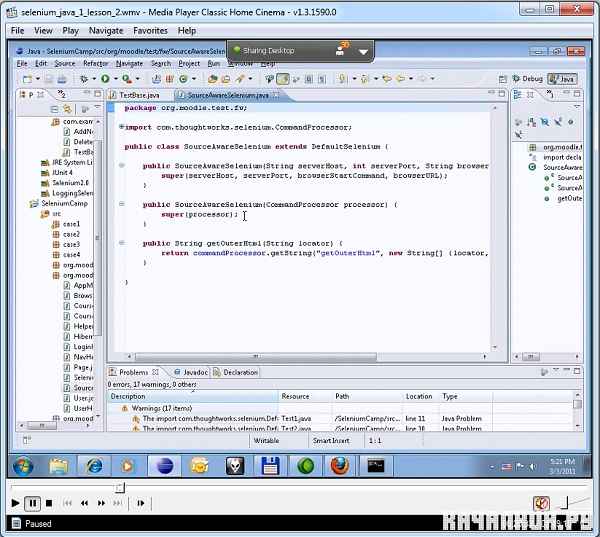Click floppy disk taskbar icon
Viewport: 600px width, 537px height.
click(270, 466)
